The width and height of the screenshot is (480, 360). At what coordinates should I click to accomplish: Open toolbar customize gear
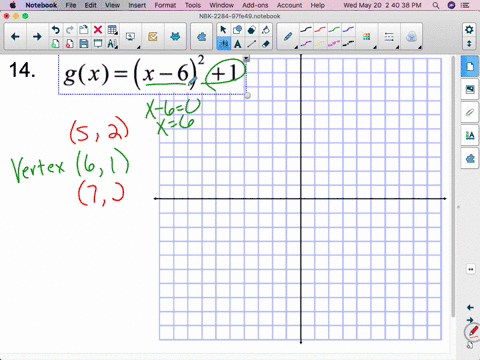469,30
